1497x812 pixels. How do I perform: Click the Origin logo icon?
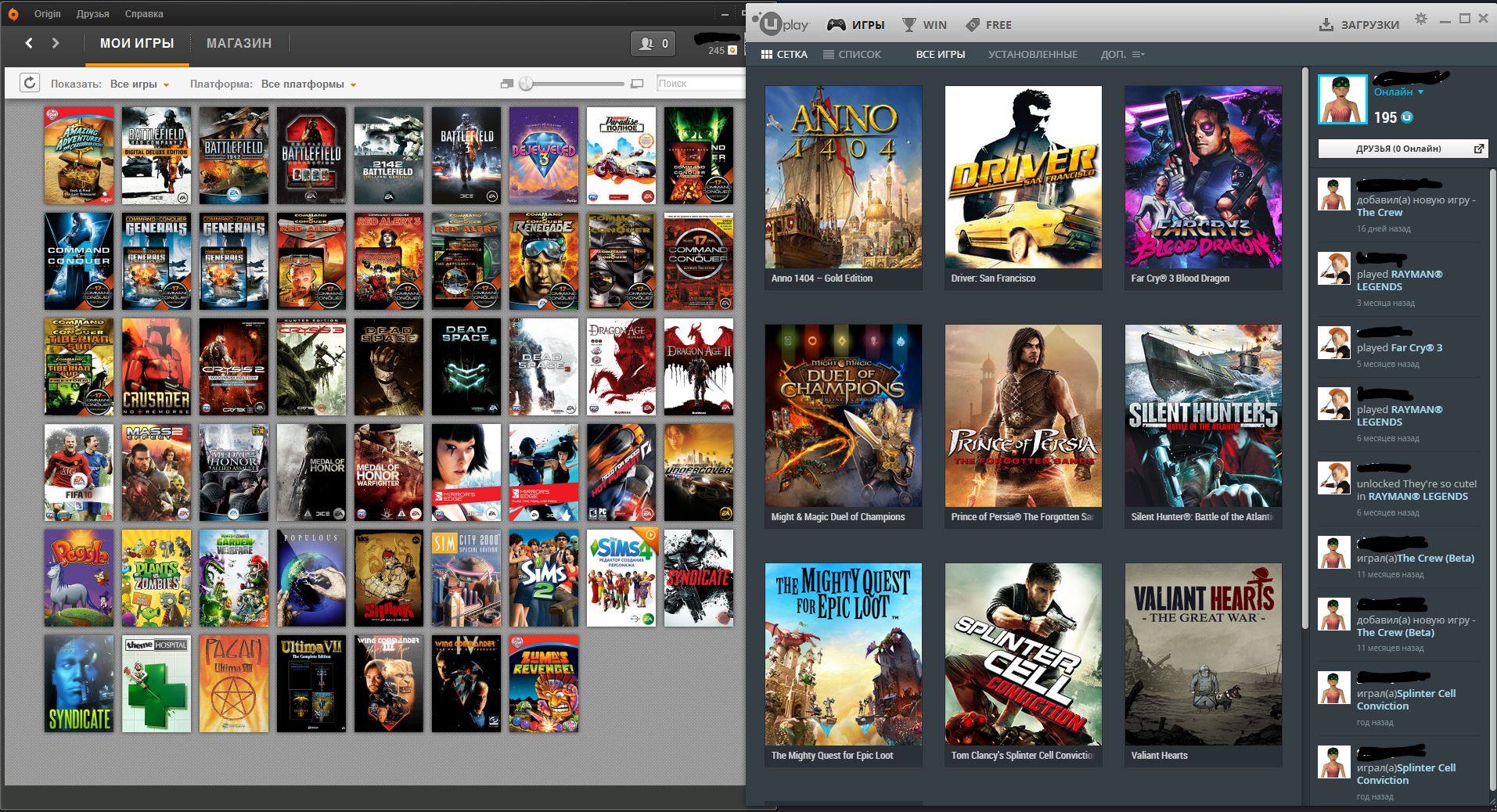point(13,13)
